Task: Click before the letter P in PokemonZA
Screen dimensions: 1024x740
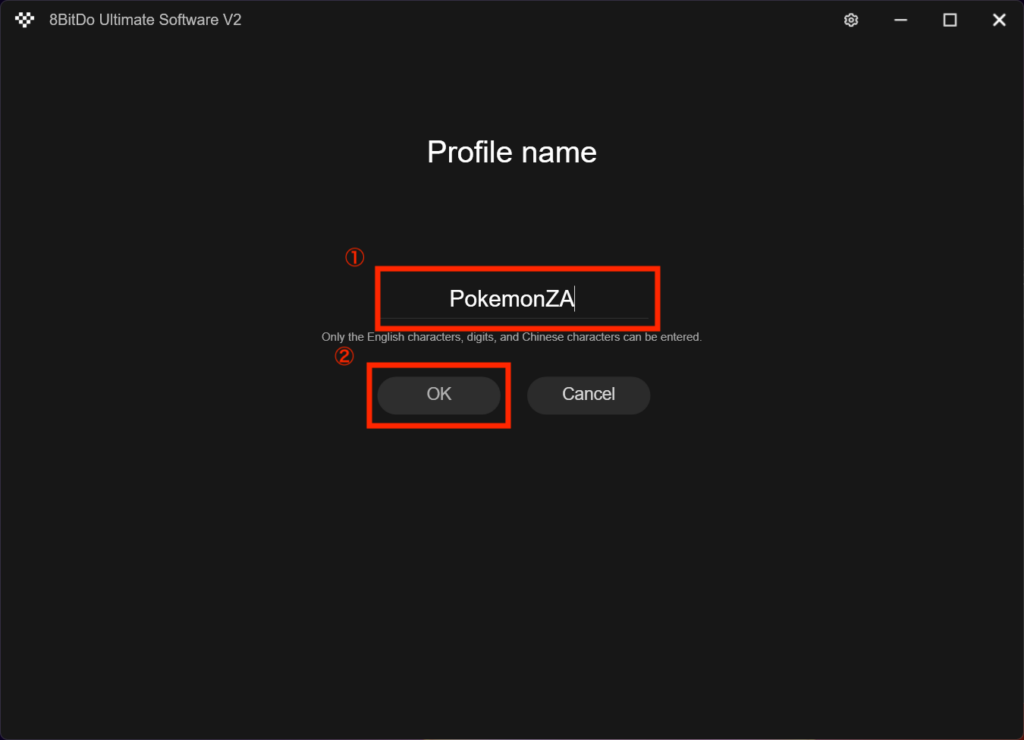Action: tap(450, 298)
